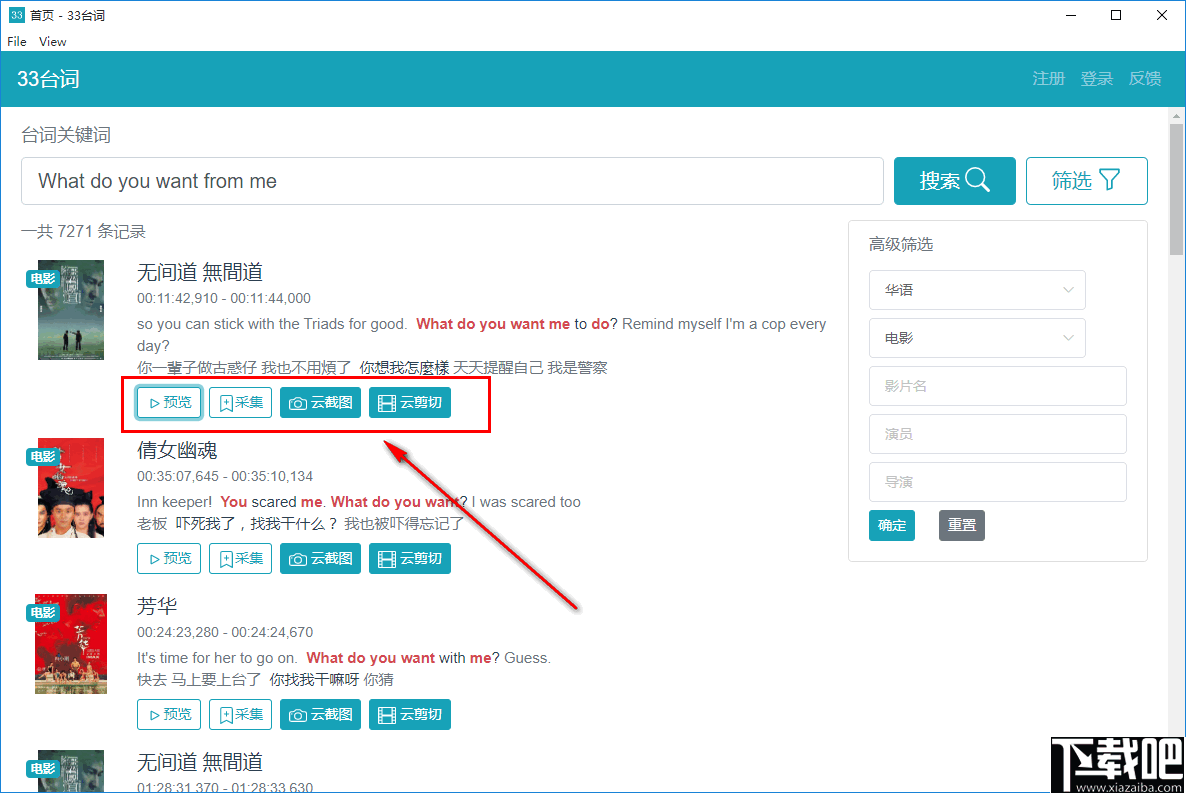Screen dimensions: 1186x793
Task: Click 云截图 for the 倩女幽魂 result
Action: pos(321,558)
